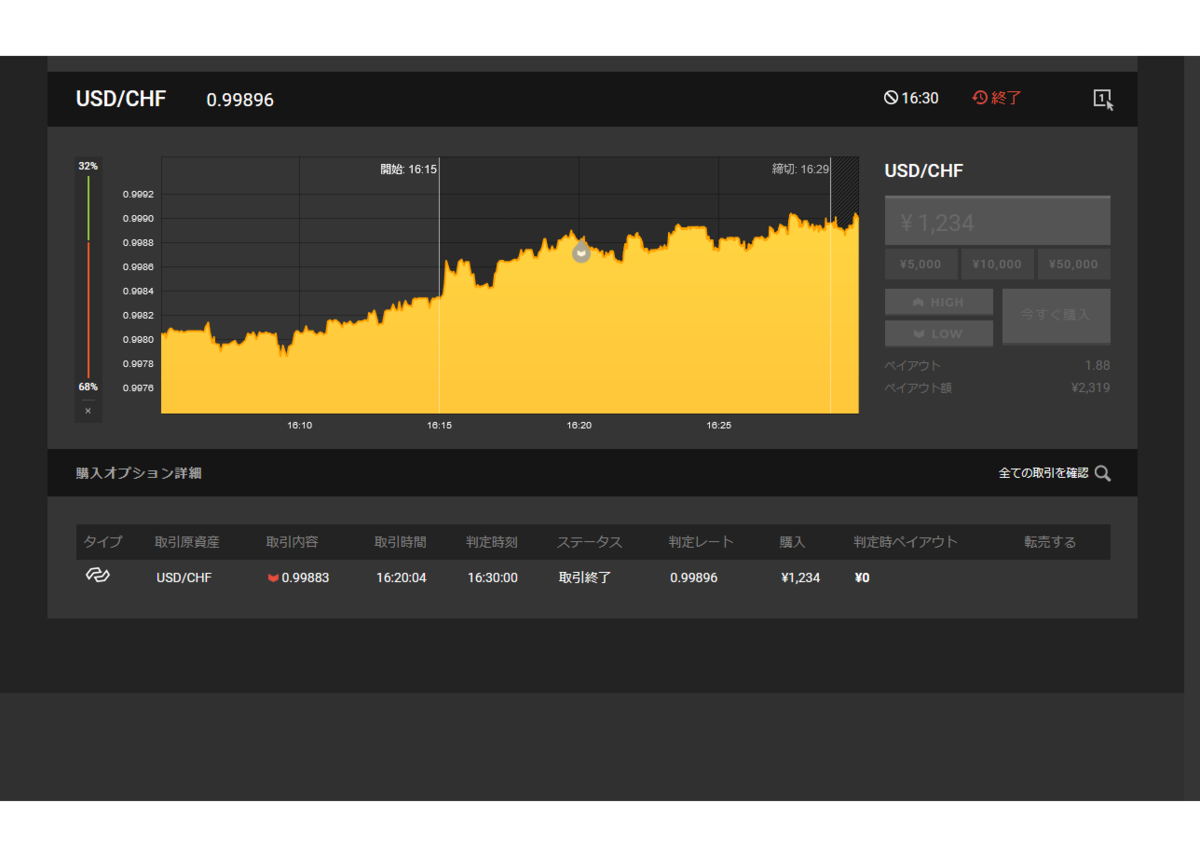Screen dimensions: 1200x856
Task: Choose the ¥50,000 amount preset
Action: pos(1074,264)
